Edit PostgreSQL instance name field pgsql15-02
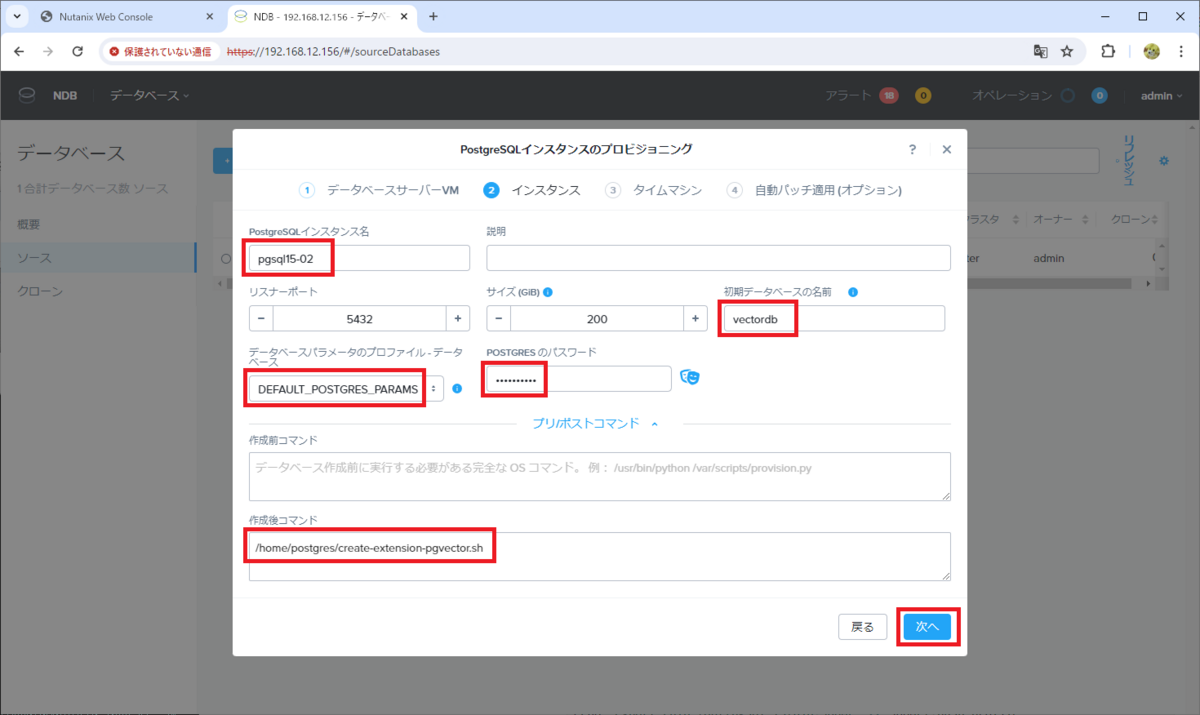1200x715 pixels. click(x=359, y=258)
